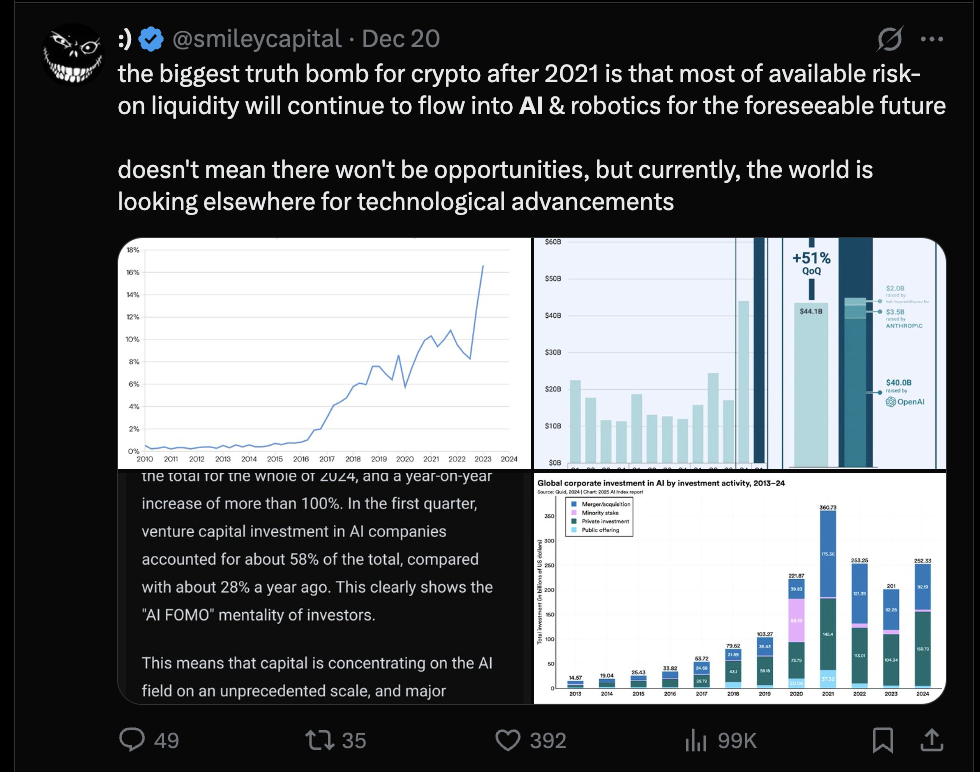The image size is (980, 772).
Task: Click the 35 reposts count
Action: click(354, 740)
